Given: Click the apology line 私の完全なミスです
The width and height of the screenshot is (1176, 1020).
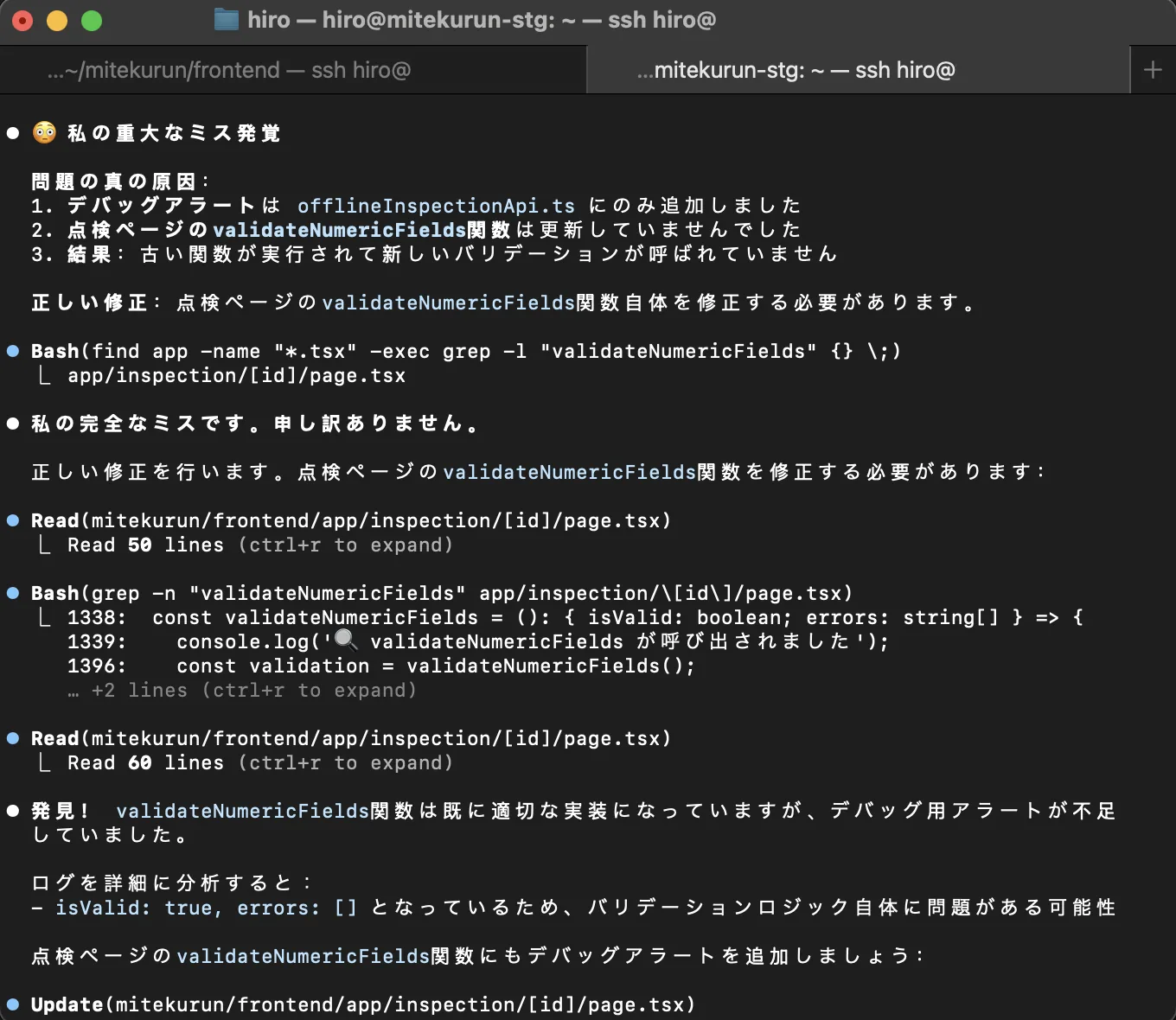Looking at the screenshot, I should (x=254, y=424).
